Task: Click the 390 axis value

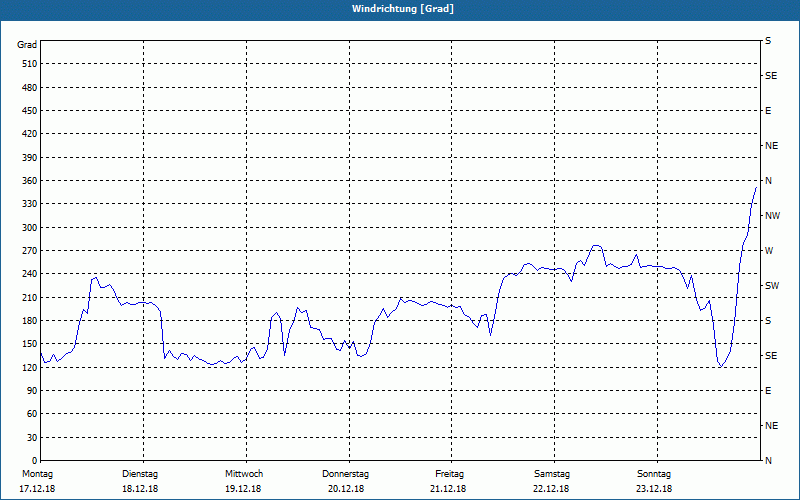Action: click(x=30, y=157)
